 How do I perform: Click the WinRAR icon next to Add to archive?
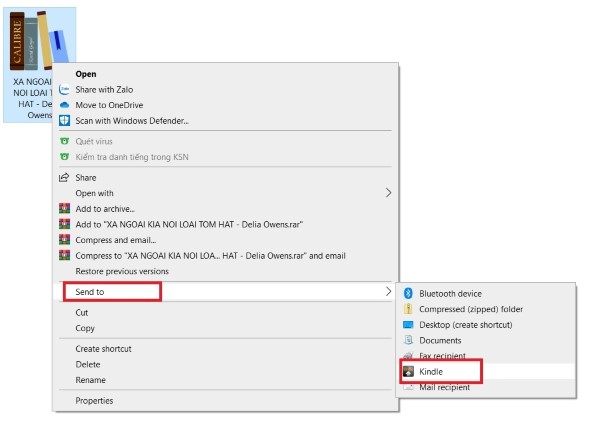64,209
